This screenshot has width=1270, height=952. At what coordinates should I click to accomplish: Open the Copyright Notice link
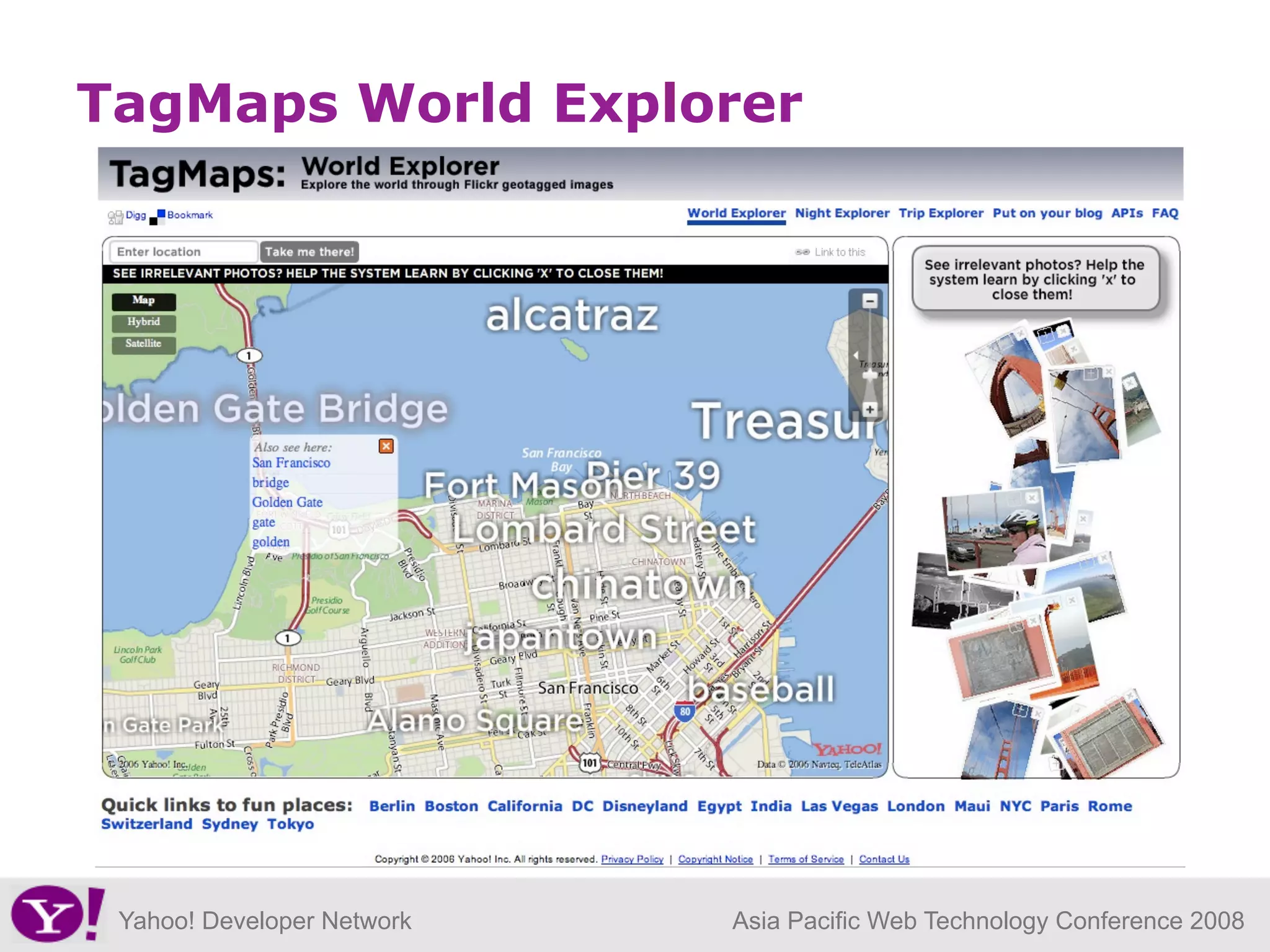[715, 859]
